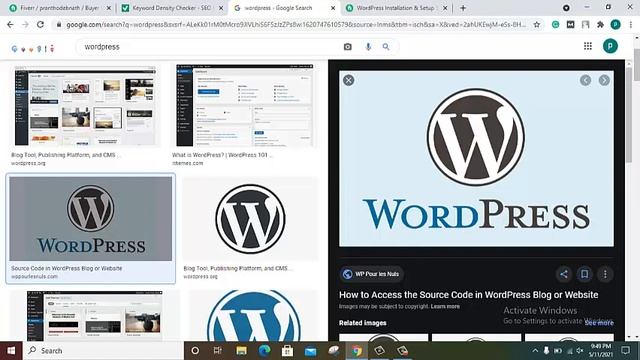640x360 pixels.
Task: Open the Windows Start menu
Action: coord(11,351)
